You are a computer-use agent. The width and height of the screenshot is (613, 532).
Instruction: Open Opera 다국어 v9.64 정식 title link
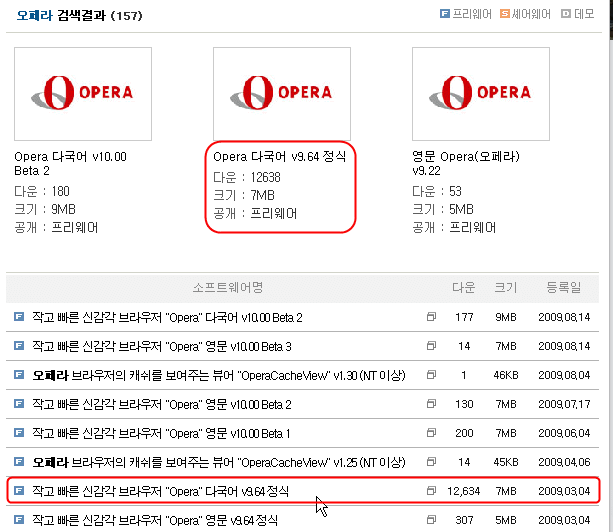click(x=280, y=157)
